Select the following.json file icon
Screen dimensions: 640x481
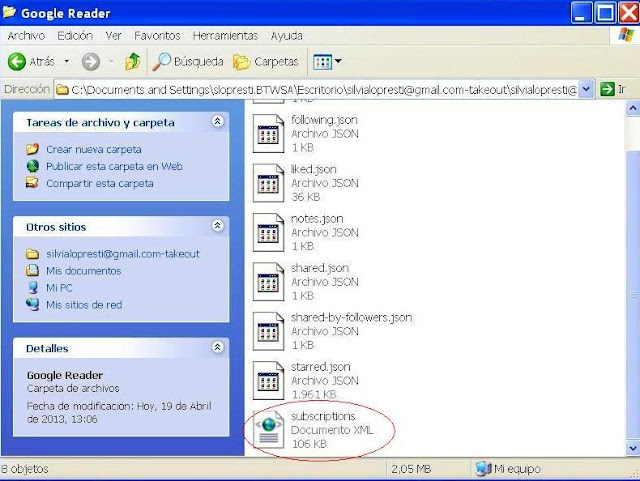point(268,134)
